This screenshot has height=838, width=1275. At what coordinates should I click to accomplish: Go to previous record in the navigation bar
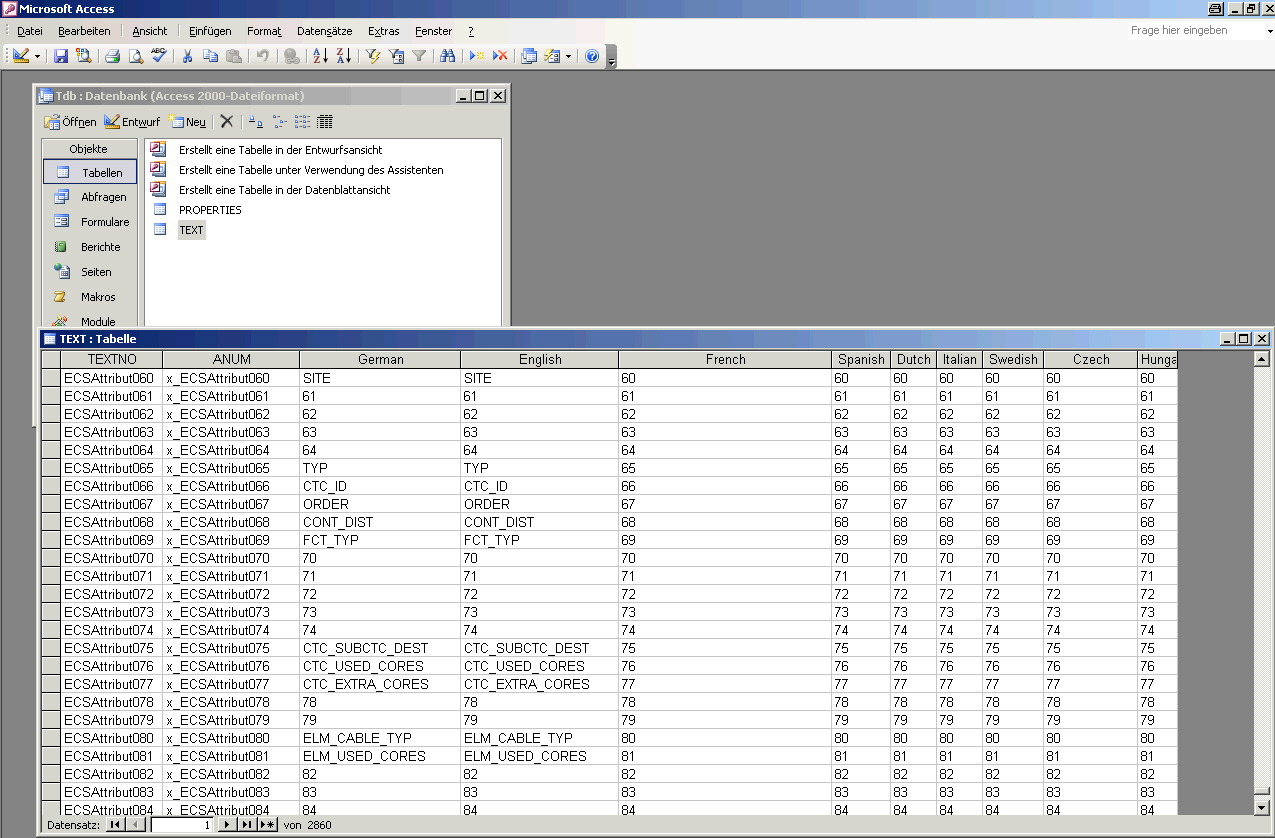tap(135, 825)
